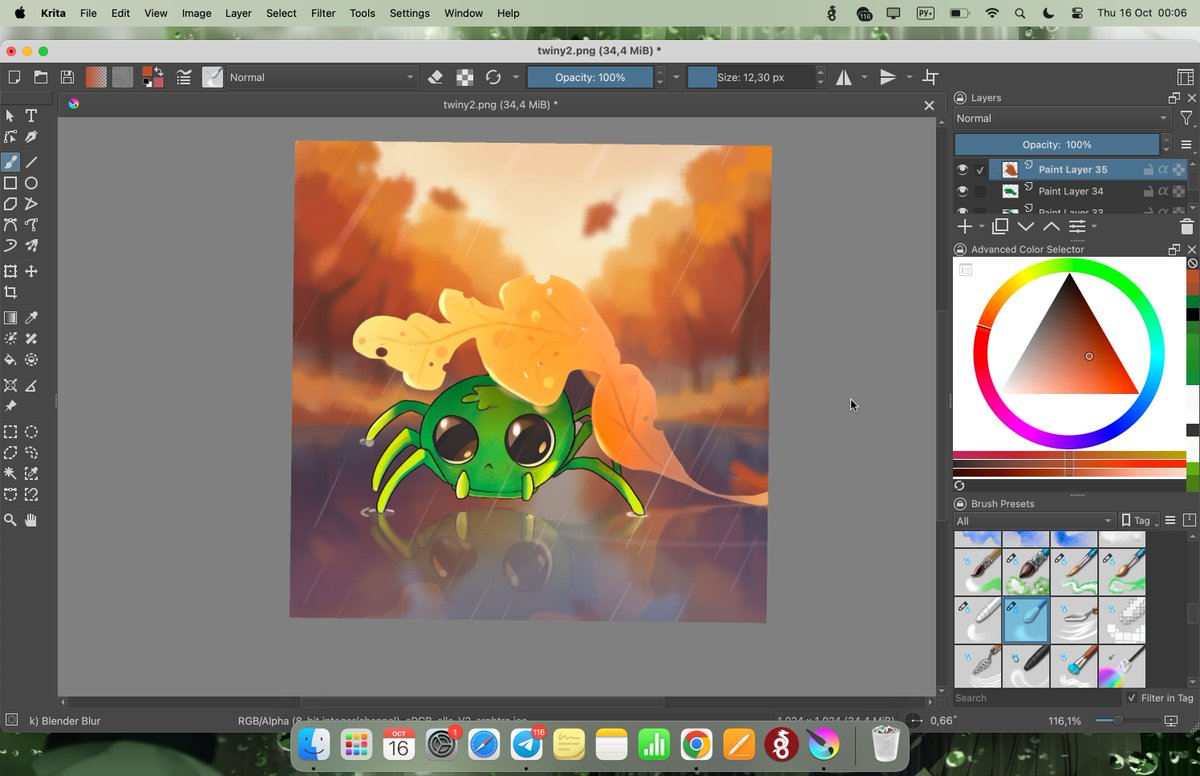Select the Fill bucket tool
The width and height of the screenshot is (1200, 776).
pos(10,360)
